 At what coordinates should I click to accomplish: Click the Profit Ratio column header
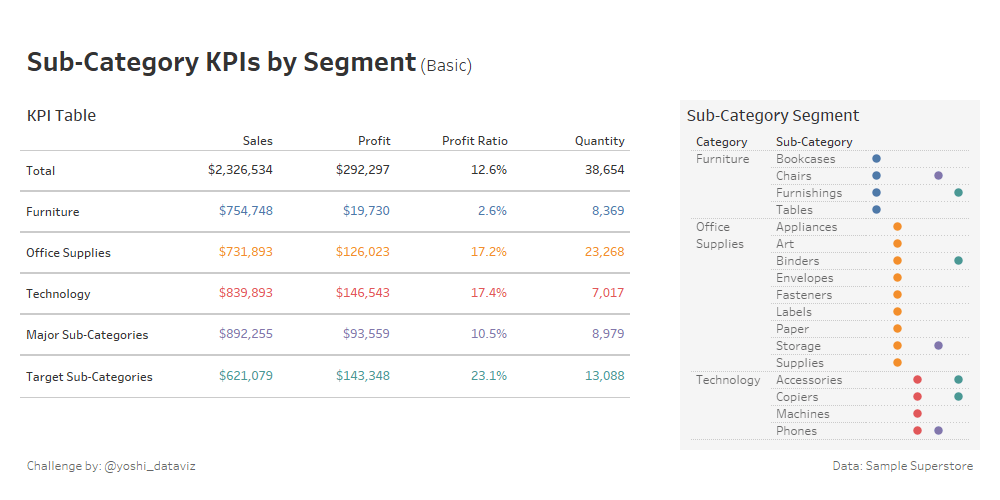pos(474,141)
